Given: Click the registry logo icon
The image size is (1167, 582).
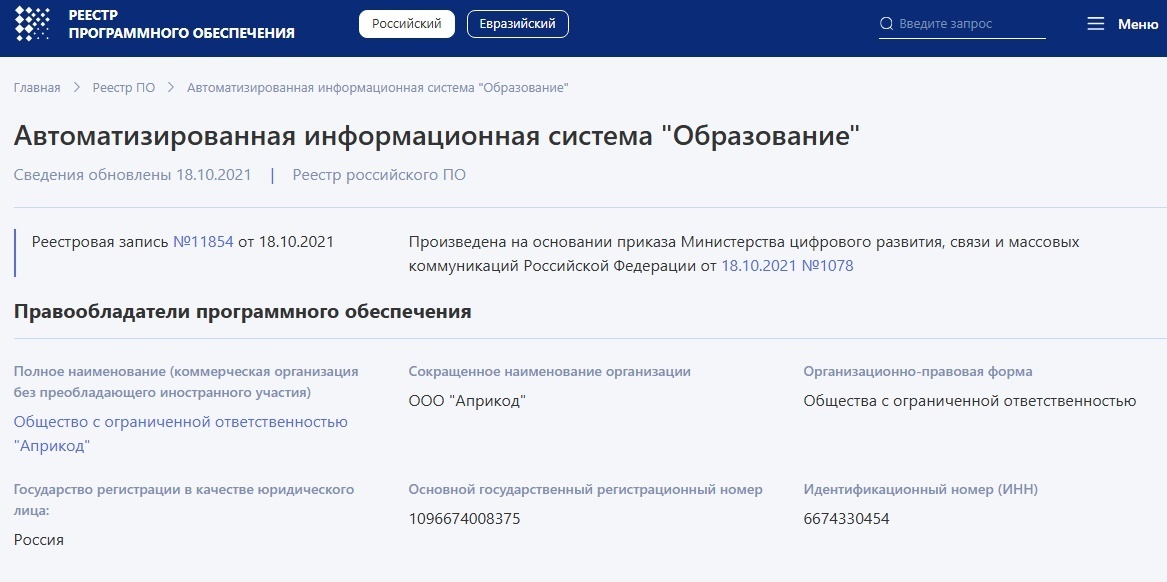Looking at the screenshot, I should pos(33,23).
